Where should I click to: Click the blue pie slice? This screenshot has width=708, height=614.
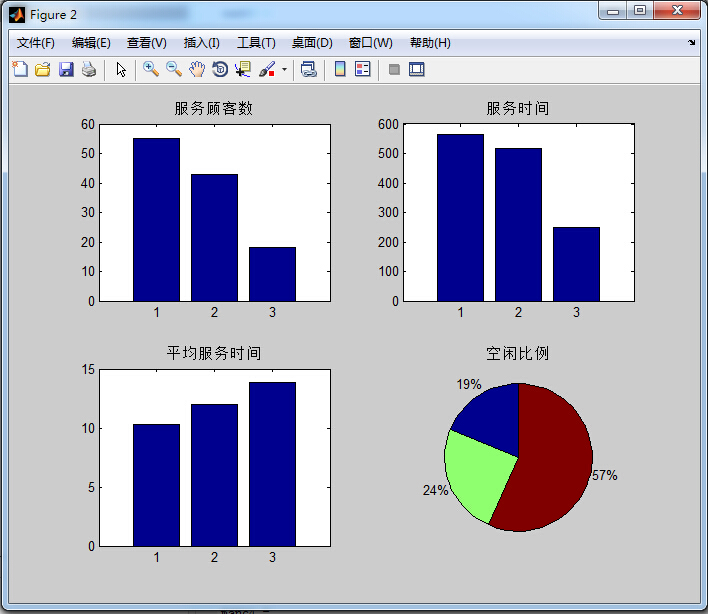click(492, 418)
